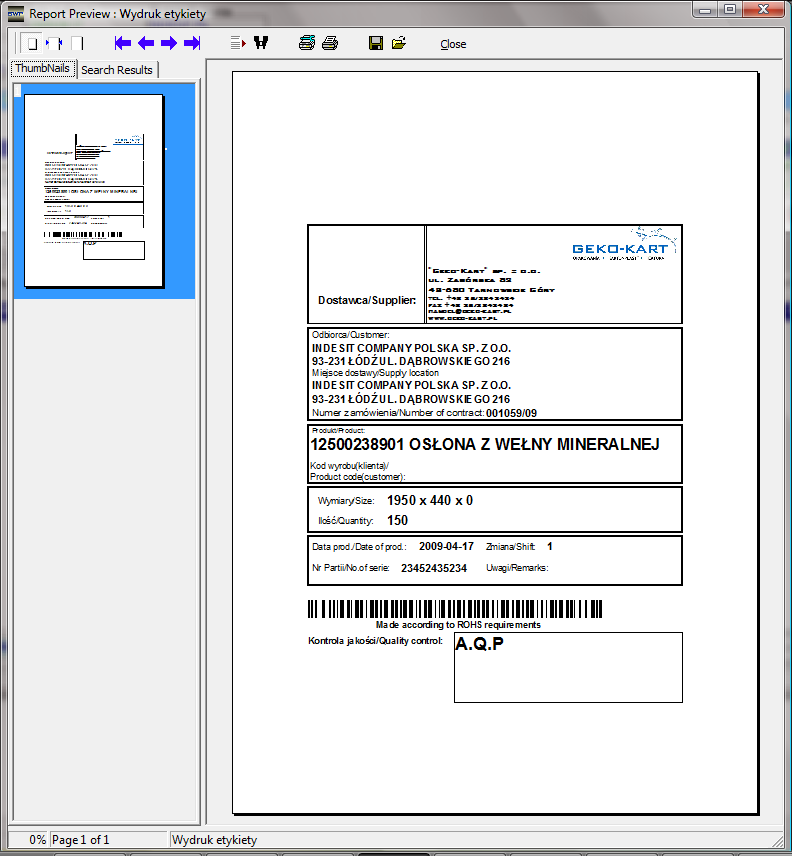
Task: Print the report using printer icon
Action: tap(330, 44)
